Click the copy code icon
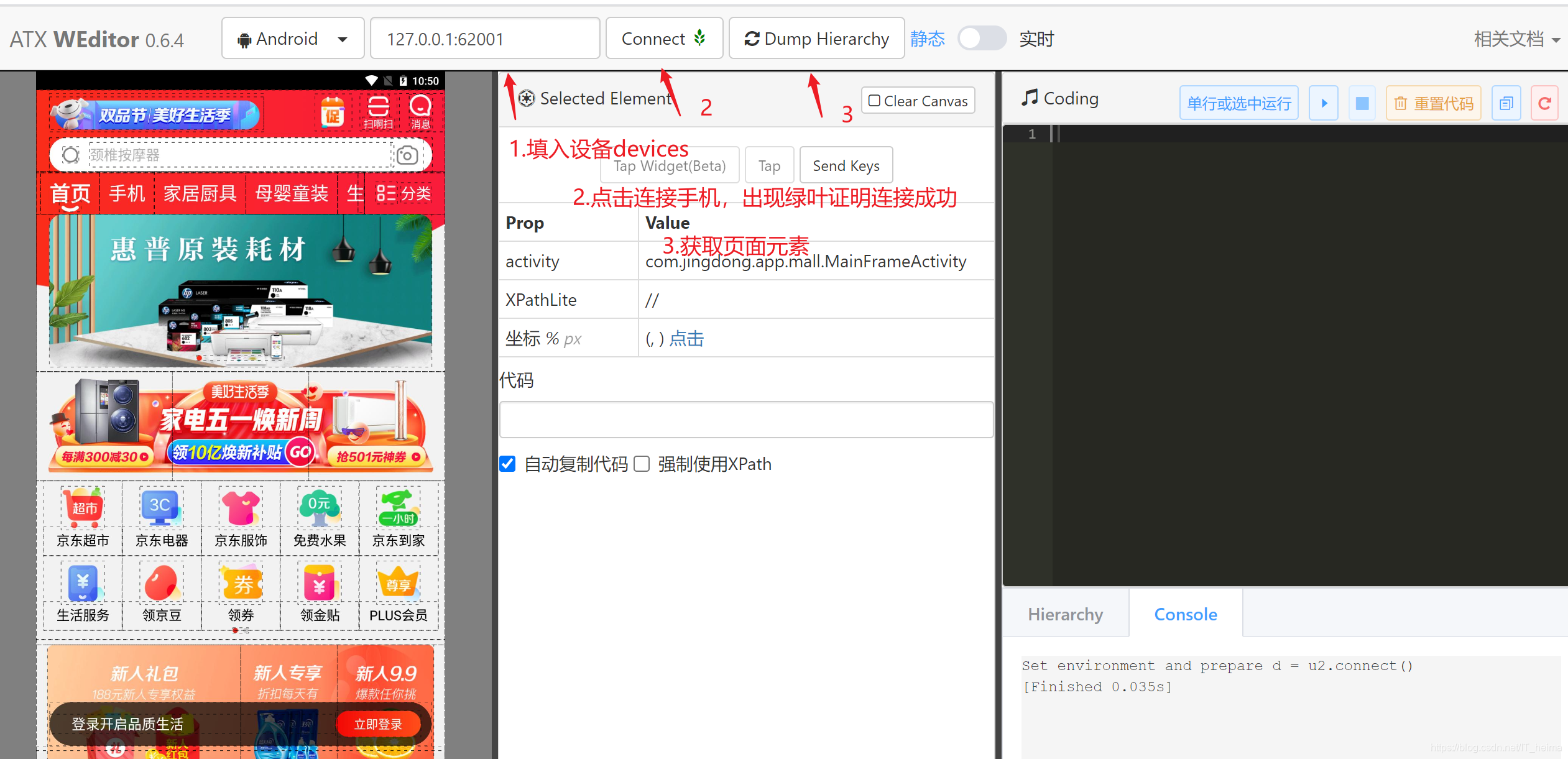 coord(1506,103)
